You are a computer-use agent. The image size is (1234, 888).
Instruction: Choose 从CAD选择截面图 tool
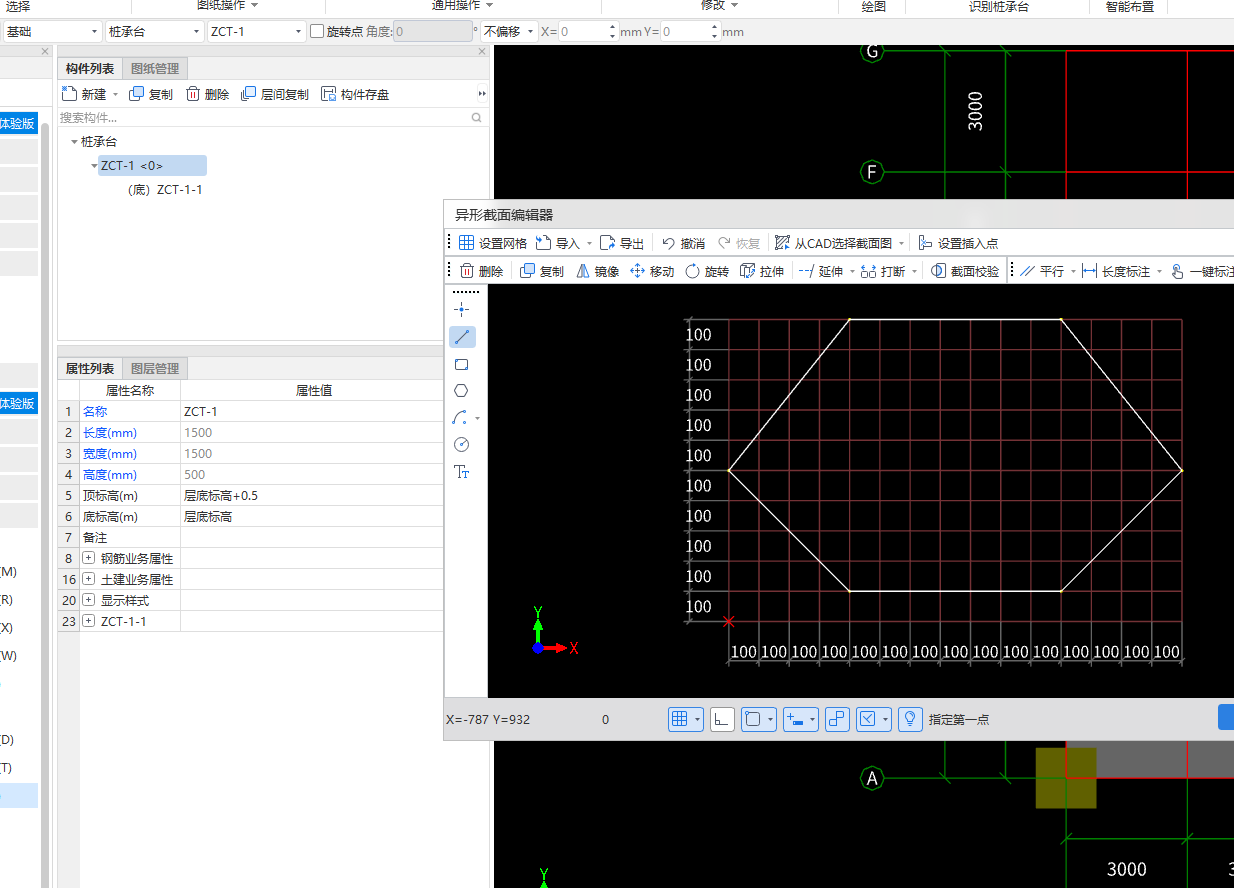(833, 243)
